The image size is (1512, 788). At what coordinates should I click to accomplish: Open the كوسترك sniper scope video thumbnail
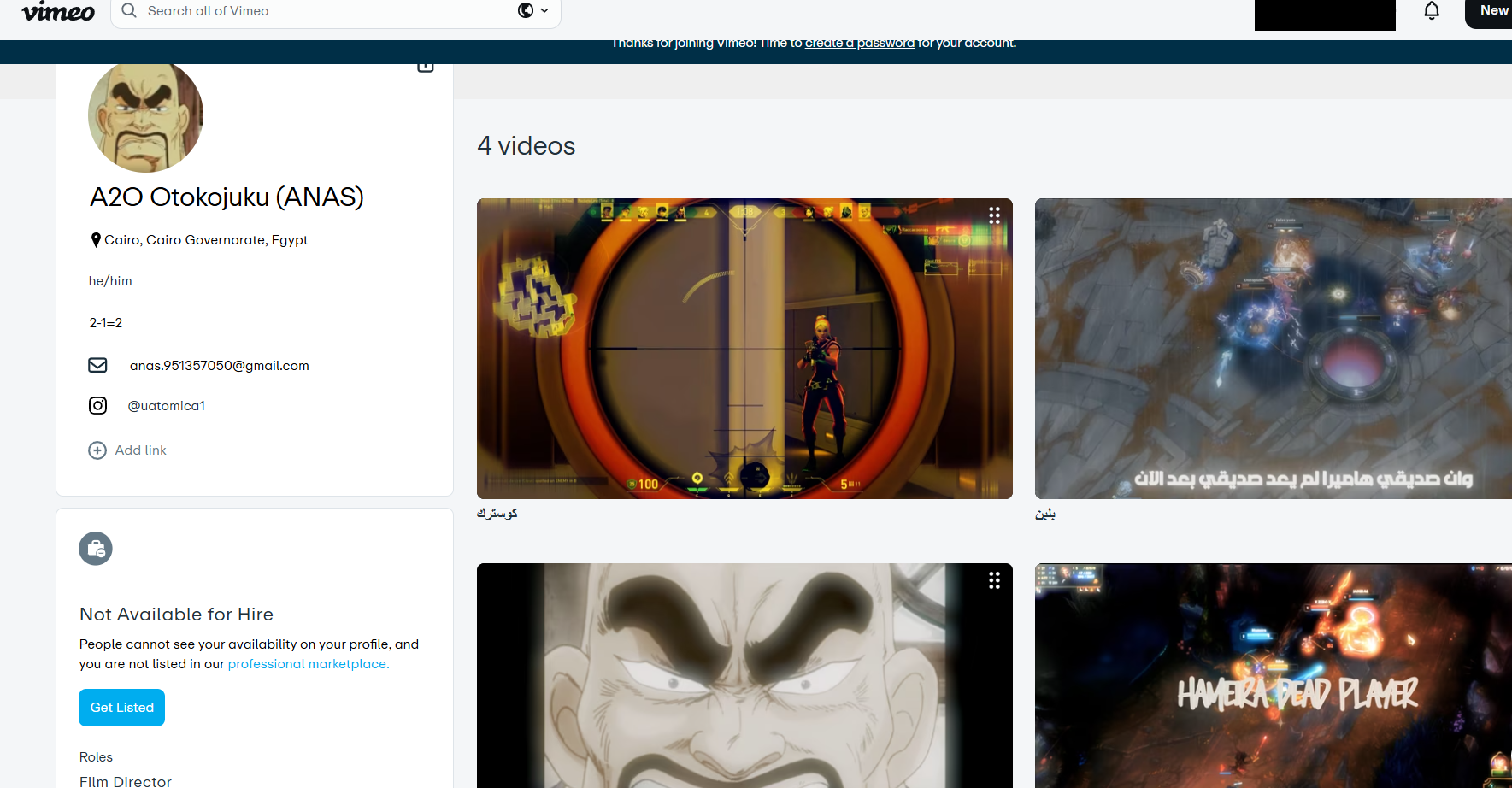click(x=744, y=349)
